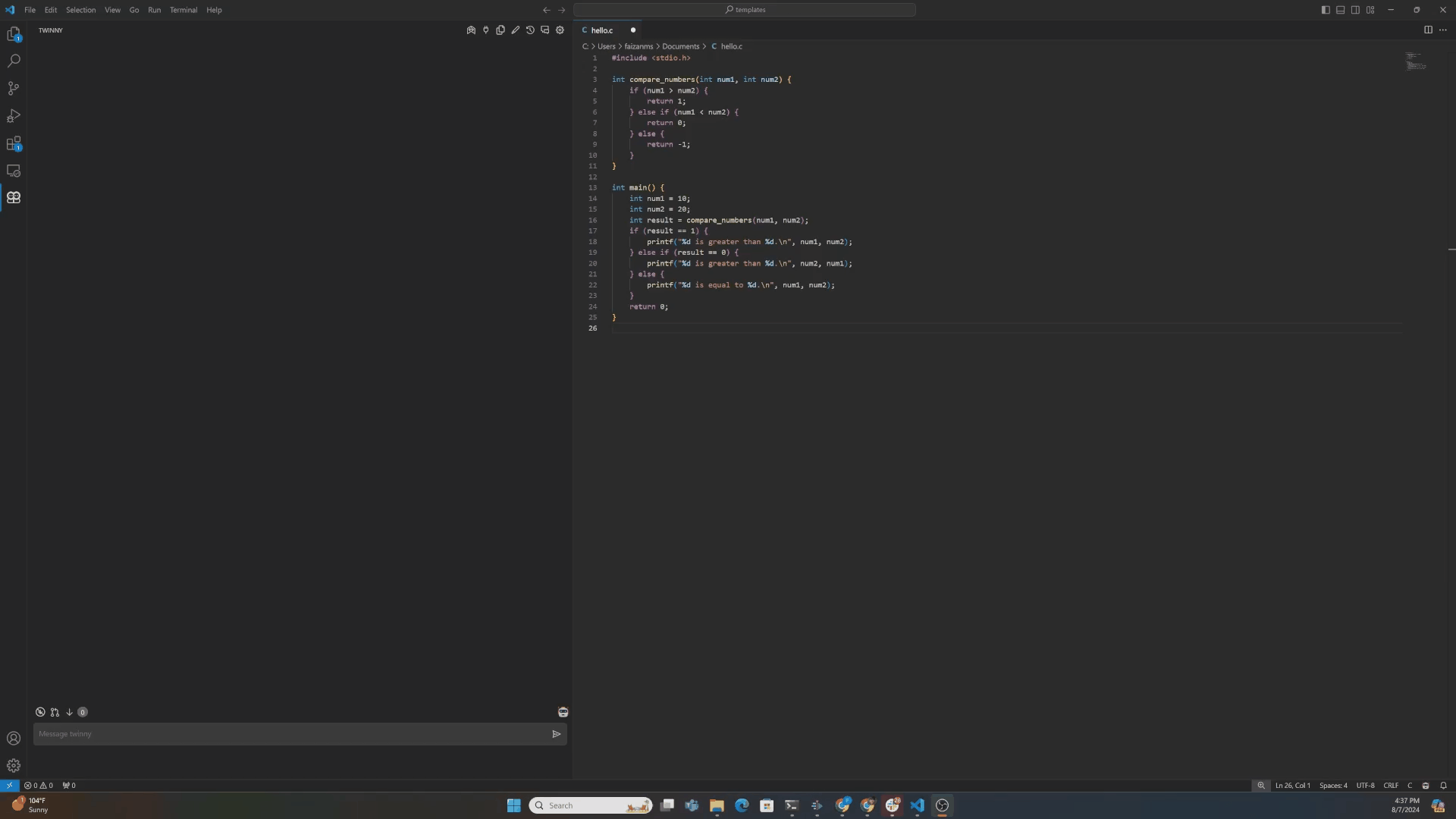The height and width of the screenshot is (819, 1456).
Task: Toggle the secondary side bar layout button
Action: pyautogui.click(x=1355, y=10)
